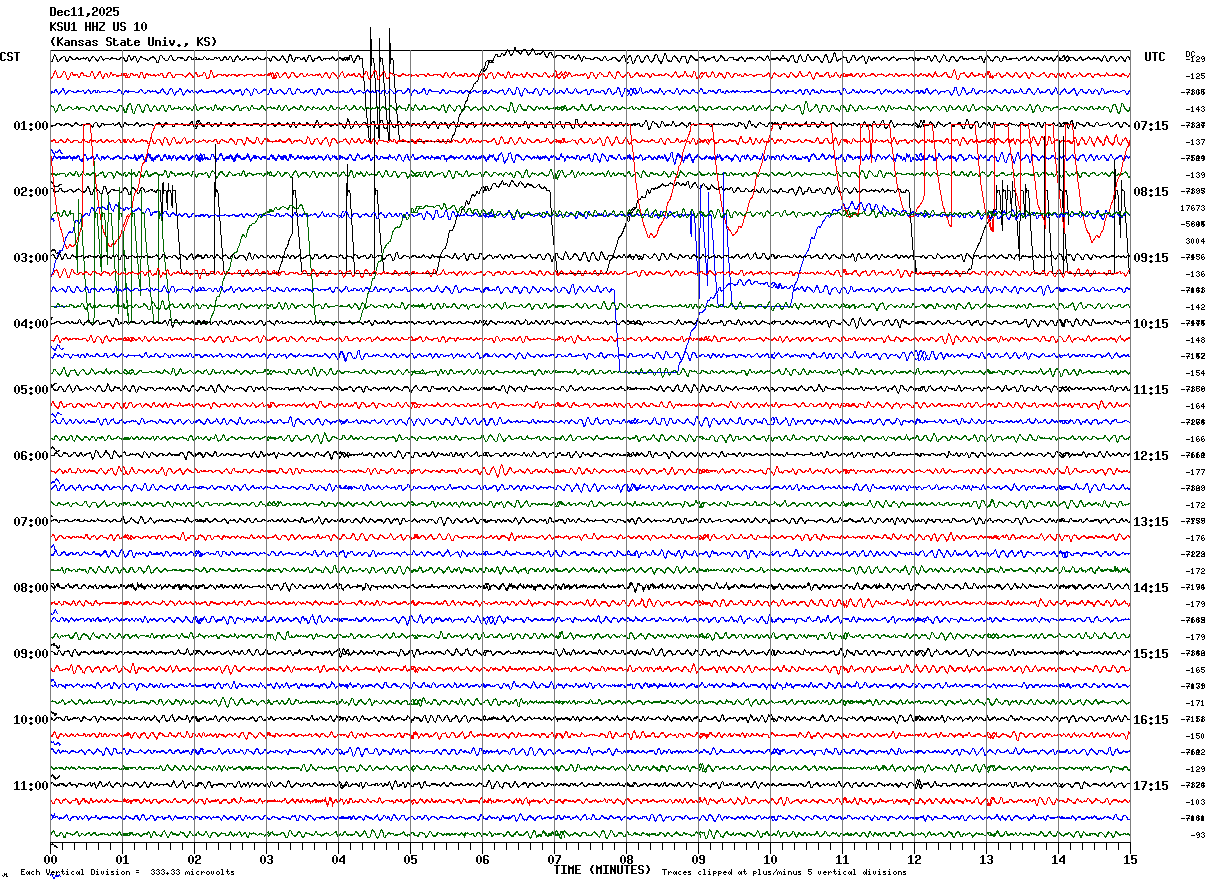This screenshot has width=1210, height=886.
Task: Click minute tick label "01" on bottom axis
Action: 122,859
